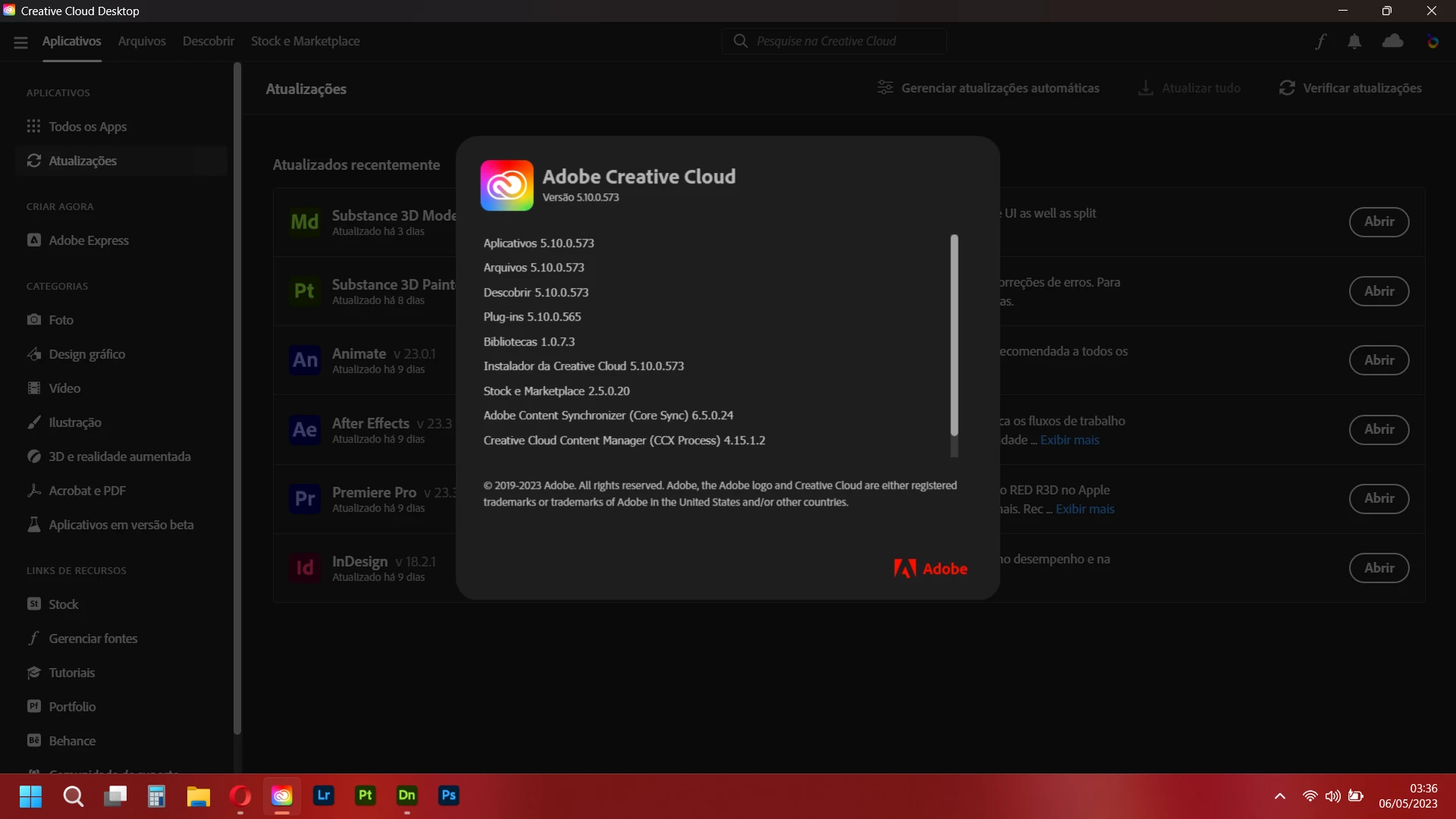Click the Animate app icon
The height and width of the screenshot is (819, 1456).
coord(305,360)
